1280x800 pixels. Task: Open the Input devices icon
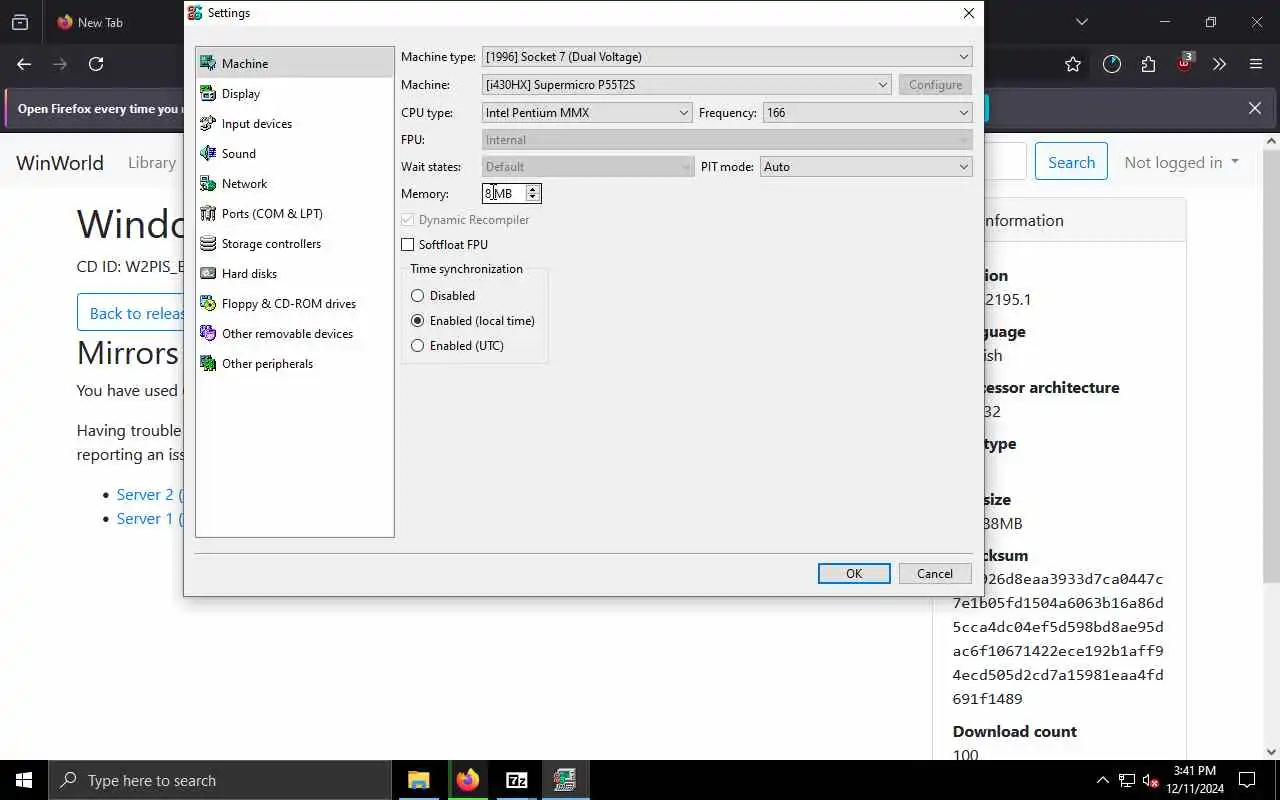(x=208, y=123)
